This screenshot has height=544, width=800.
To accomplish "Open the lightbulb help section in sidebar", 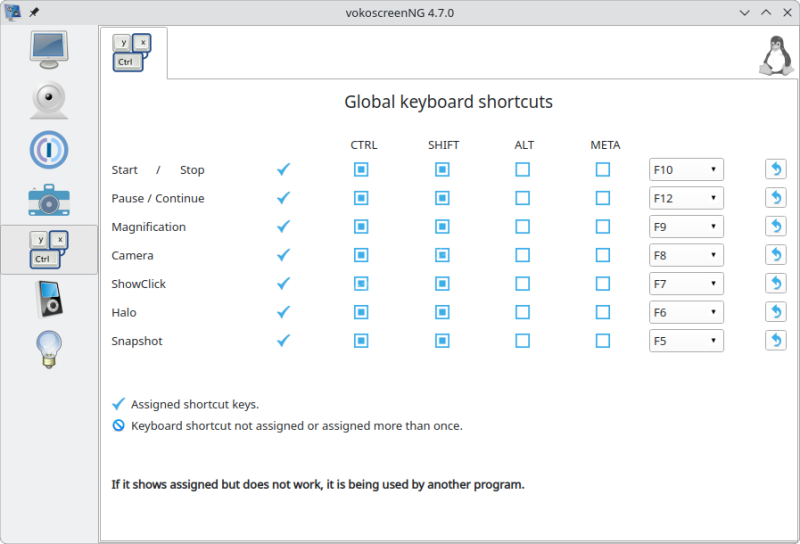I will (49, 350).
